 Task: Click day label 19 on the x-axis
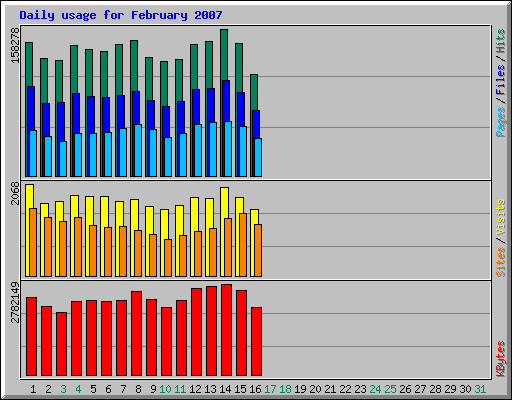click(300, 389)
